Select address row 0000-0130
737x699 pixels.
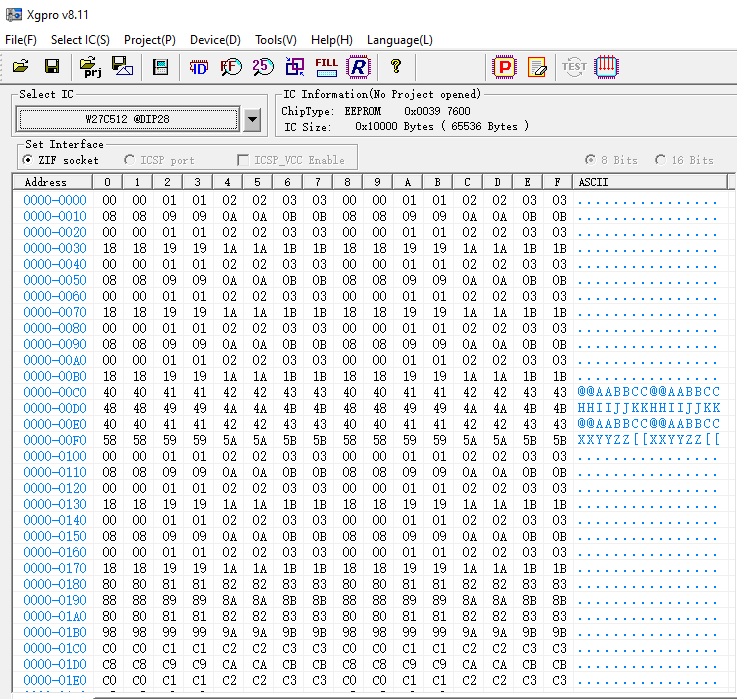[55, 504]
